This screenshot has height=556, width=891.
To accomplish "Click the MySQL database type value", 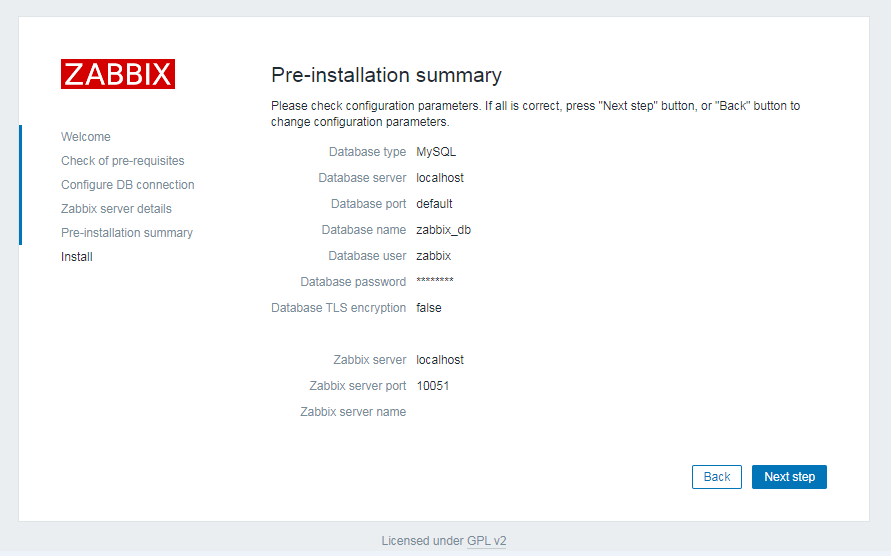I will click(436, 152).
